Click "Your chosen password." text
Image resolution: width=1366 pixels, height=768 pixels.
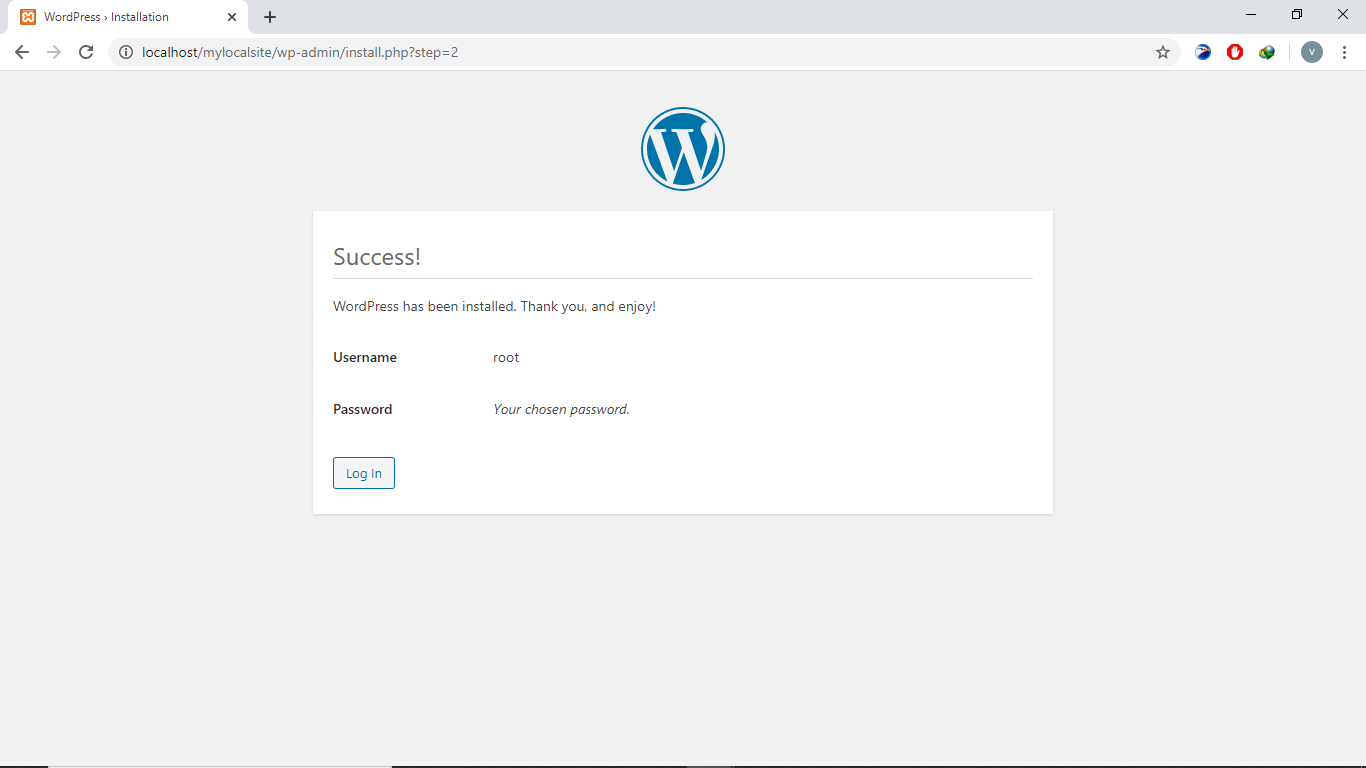point(561,409)
